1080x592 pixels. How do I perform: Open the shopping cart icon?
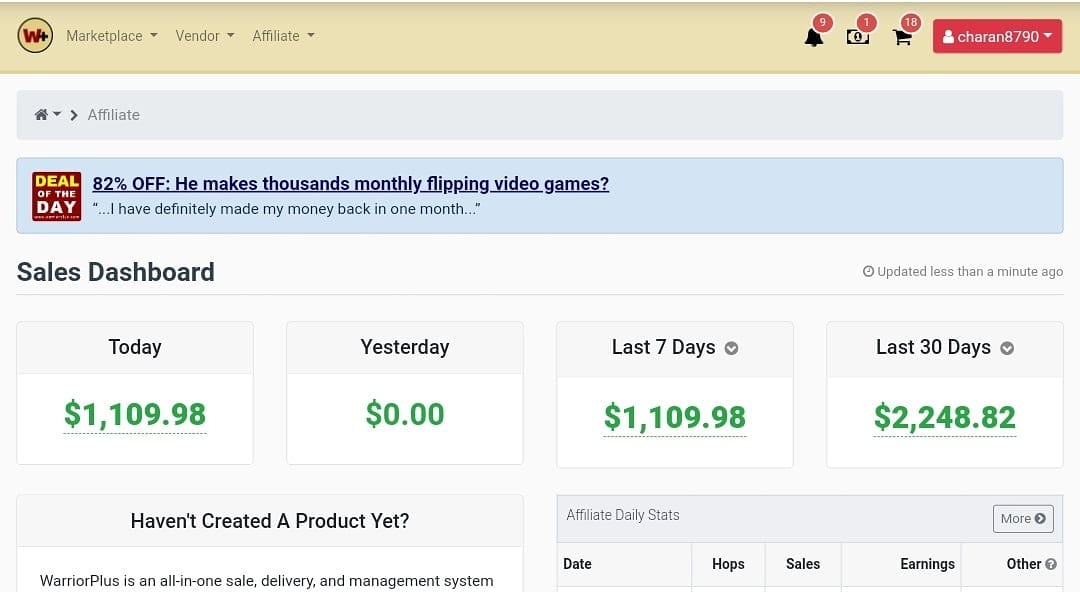click(902, 37)
